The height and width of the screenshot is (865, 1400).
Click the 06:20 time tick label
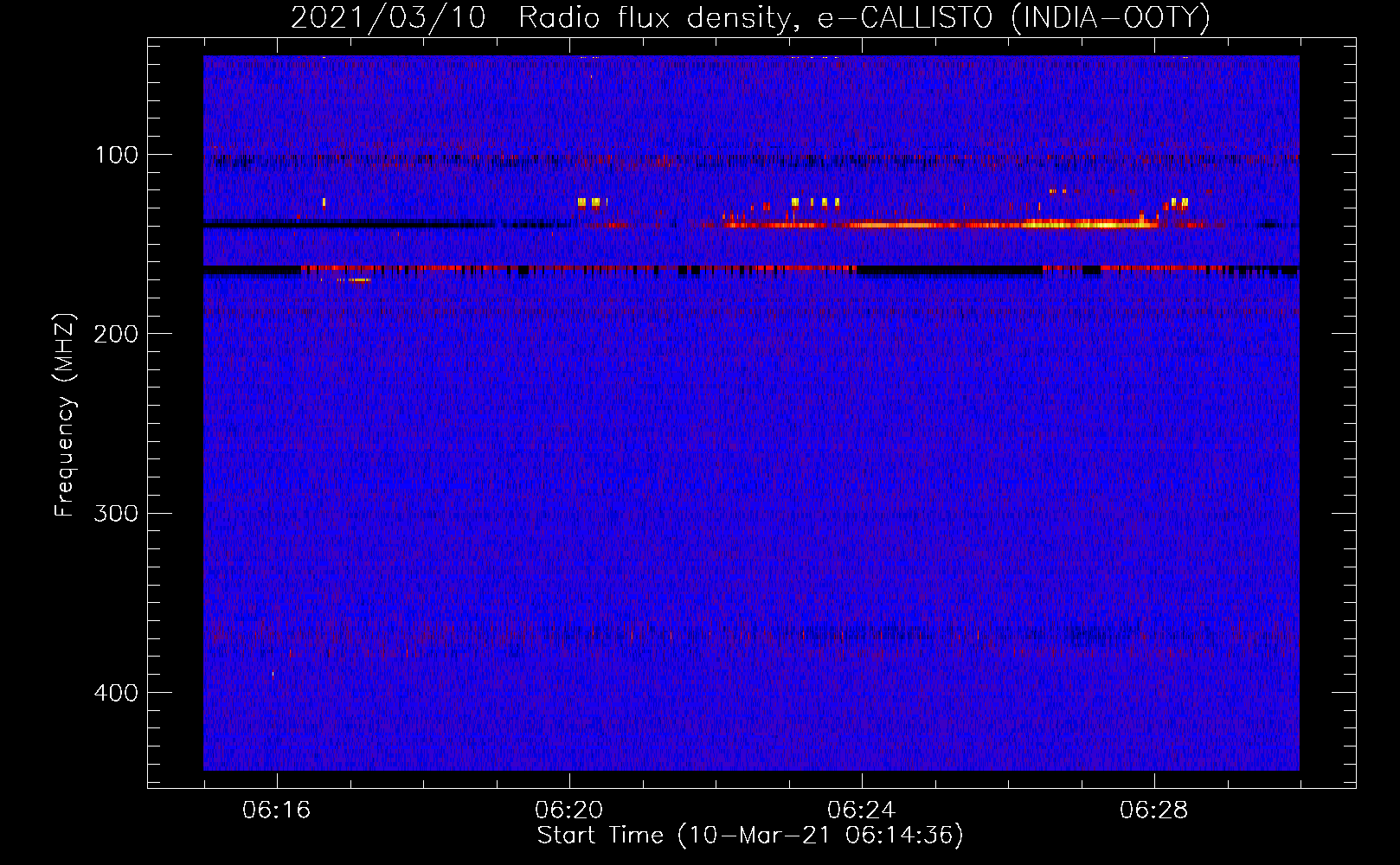coord(569,811)
